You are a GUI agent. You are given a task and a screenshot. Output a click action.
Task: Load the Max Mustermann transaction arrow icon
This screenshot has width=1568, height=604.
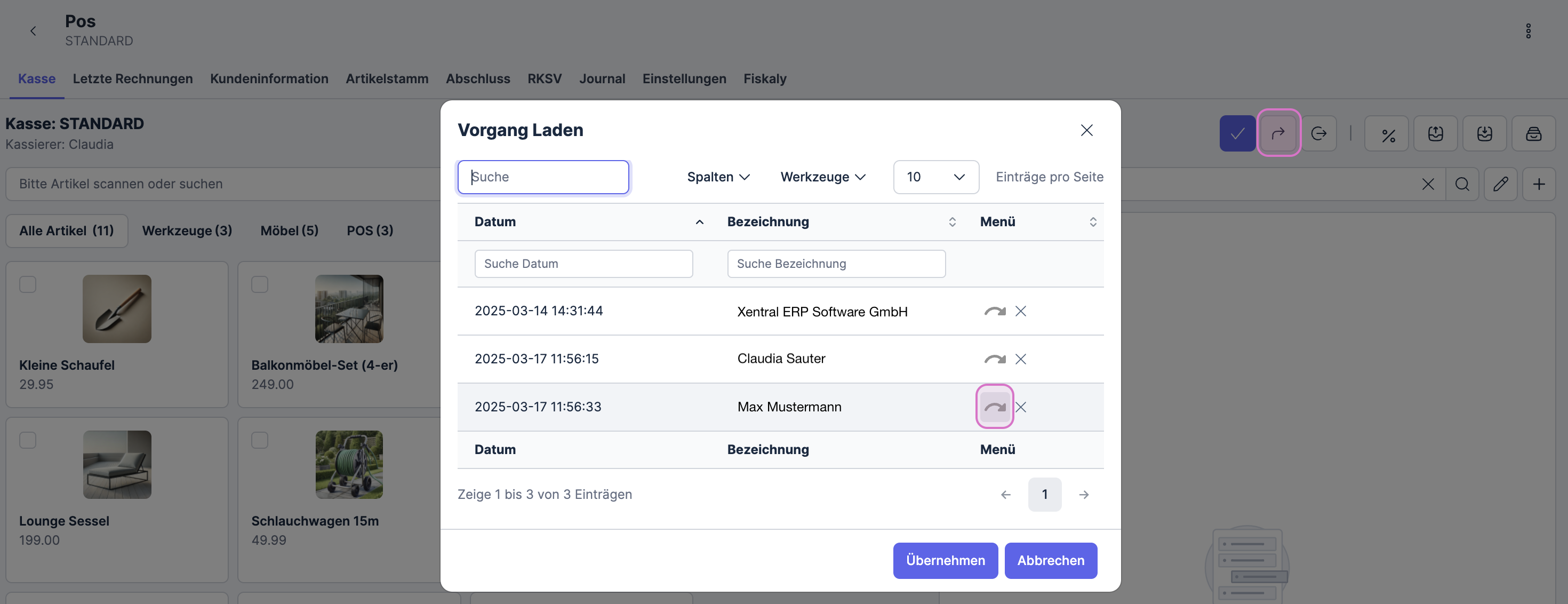tap(994, 407)
